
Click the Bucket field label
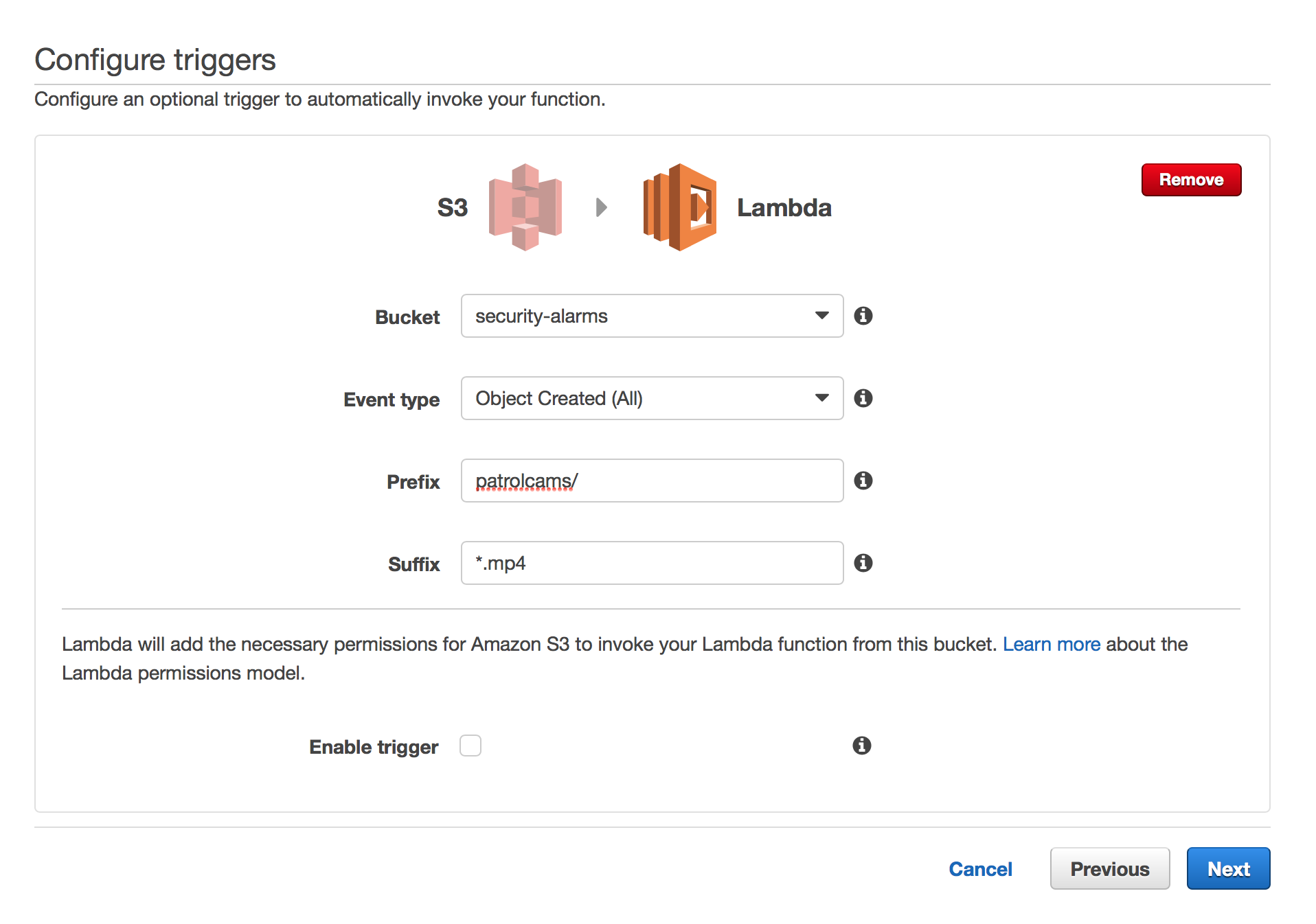[407, 317]
